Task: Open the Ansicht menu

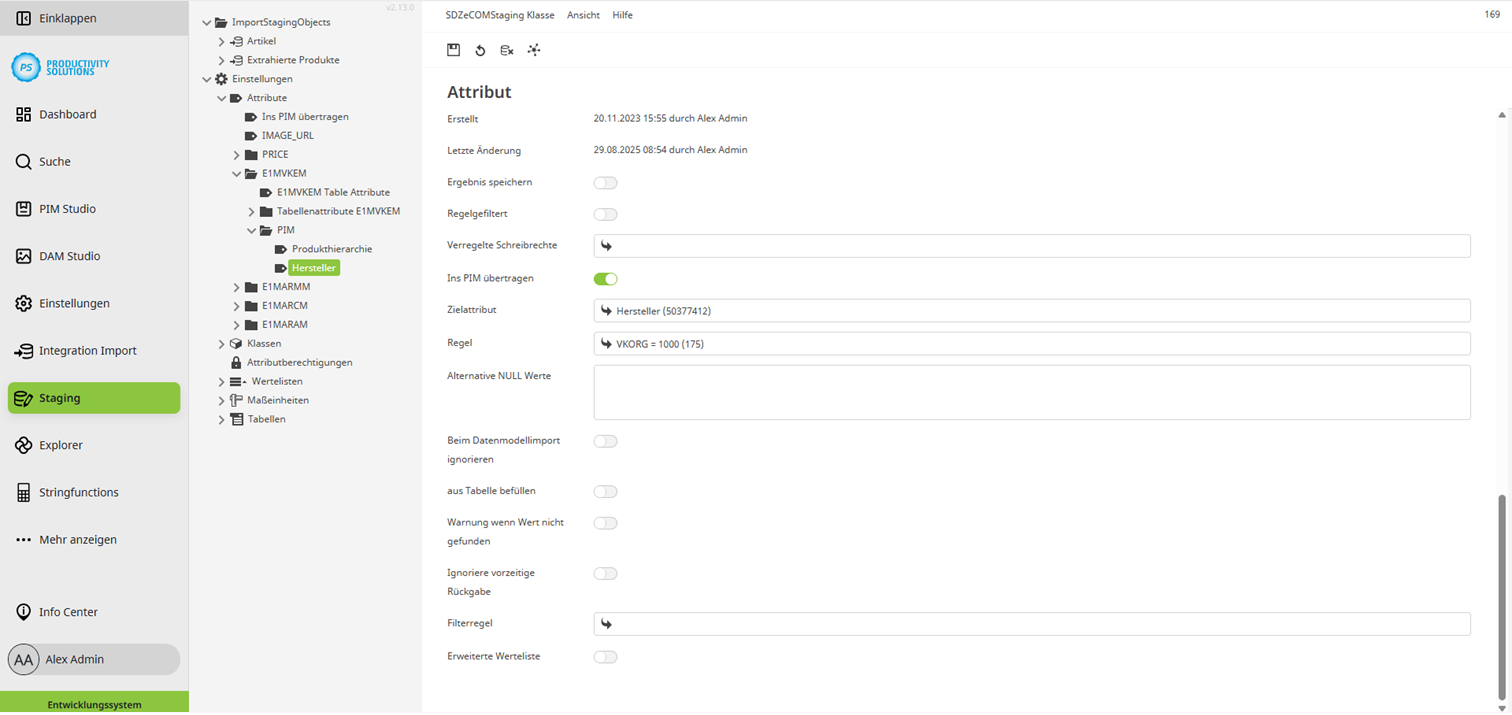Action: click(x=583, y=15)
